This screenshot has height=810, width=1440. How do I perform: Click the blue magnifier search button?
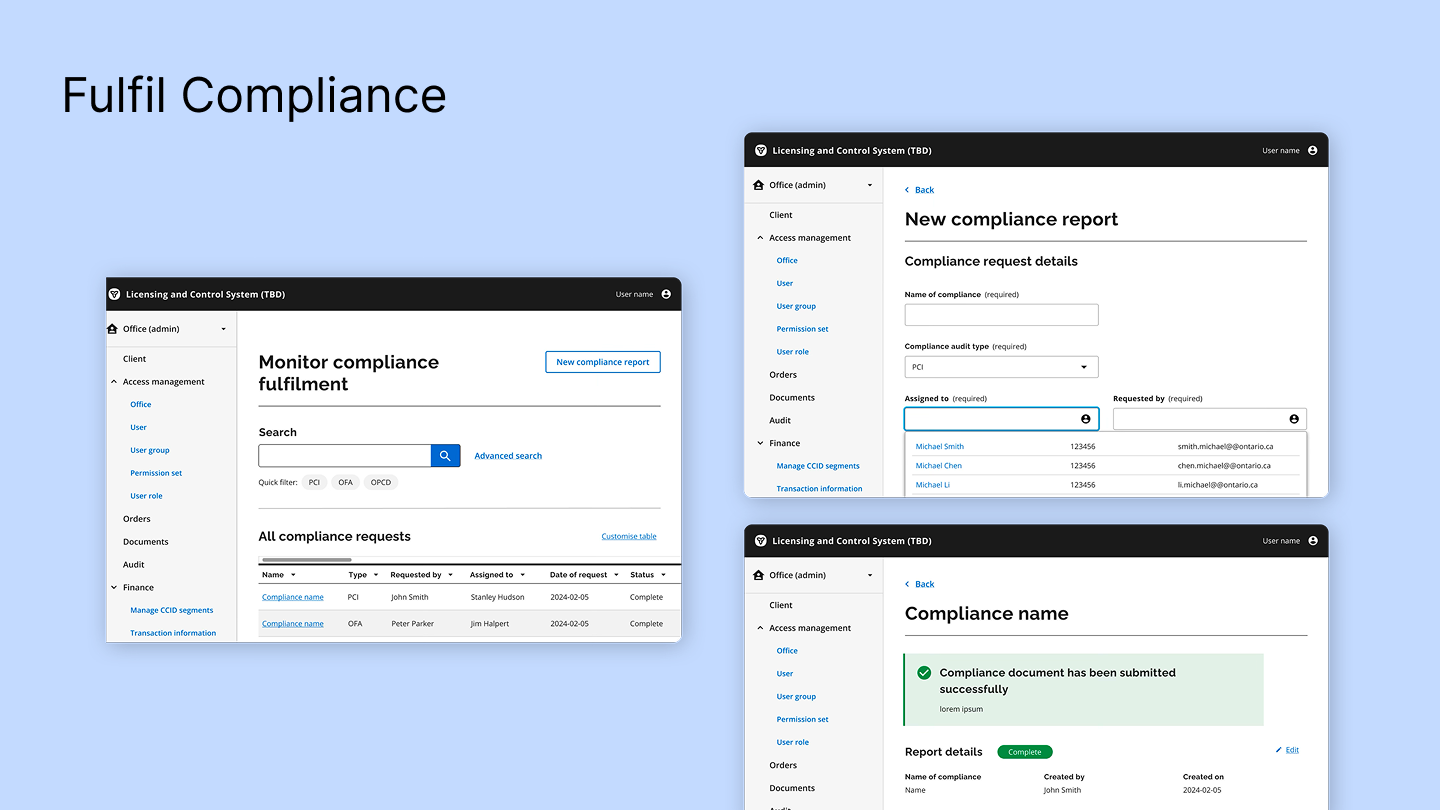[445, 456]
